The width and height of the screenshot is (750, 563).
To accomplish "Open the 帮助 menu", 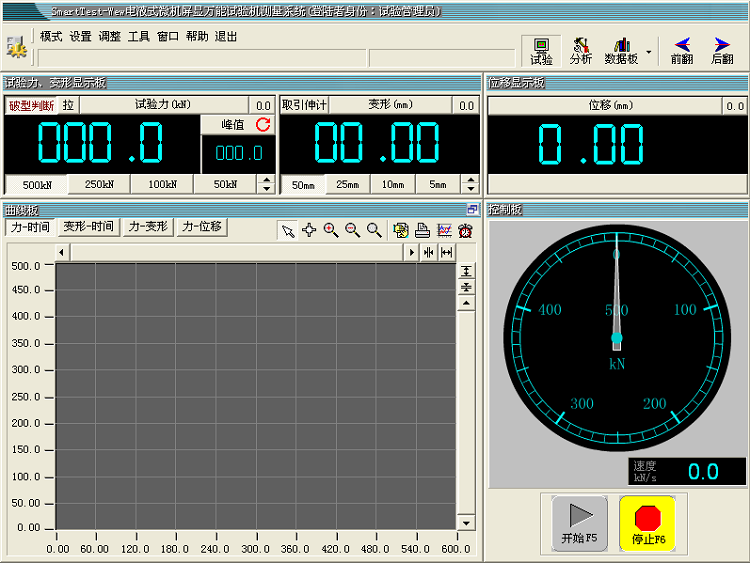I will click(x=197, y=36).
